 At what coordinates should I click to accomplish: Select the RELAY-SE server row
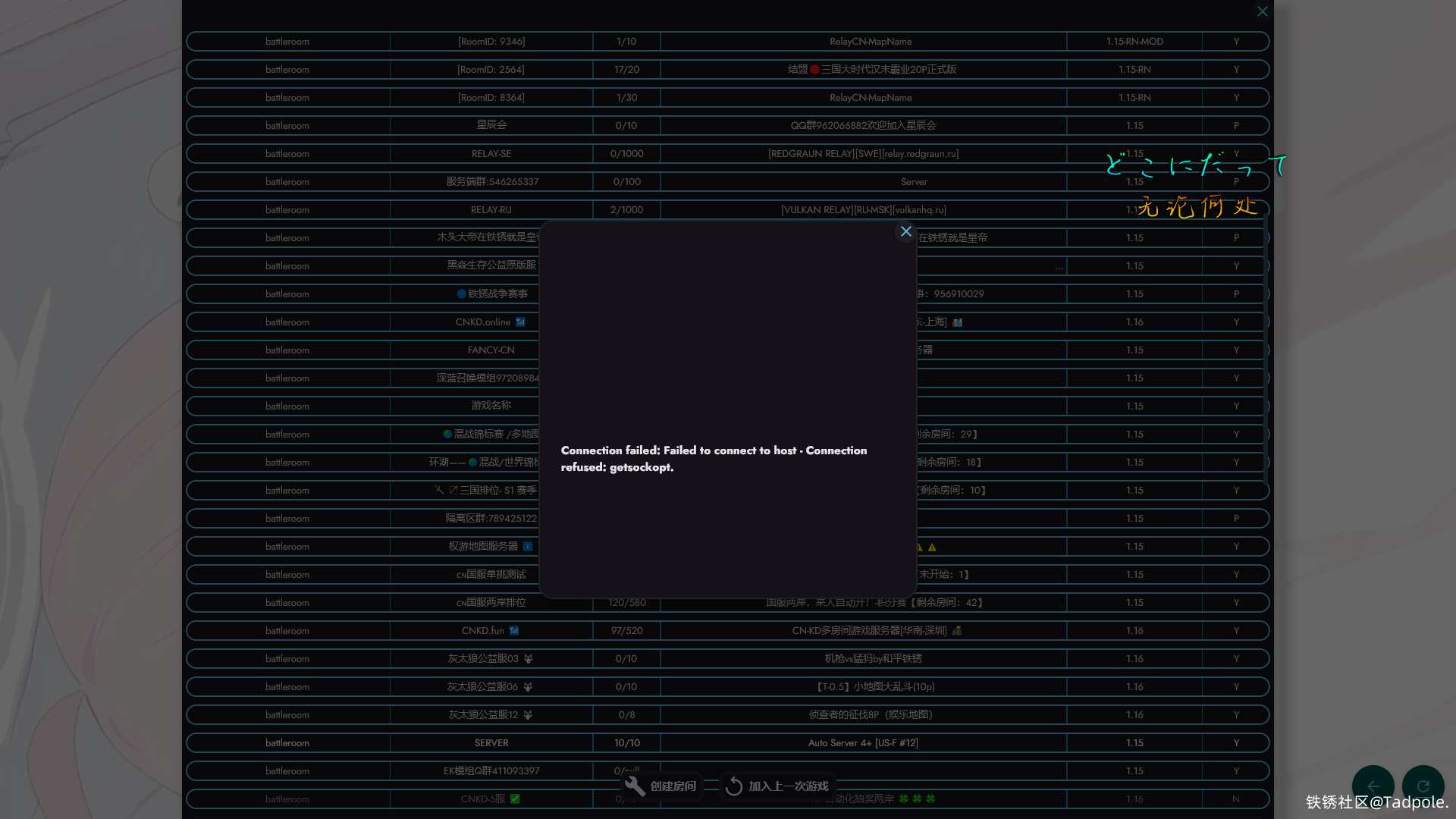(491, 153)
